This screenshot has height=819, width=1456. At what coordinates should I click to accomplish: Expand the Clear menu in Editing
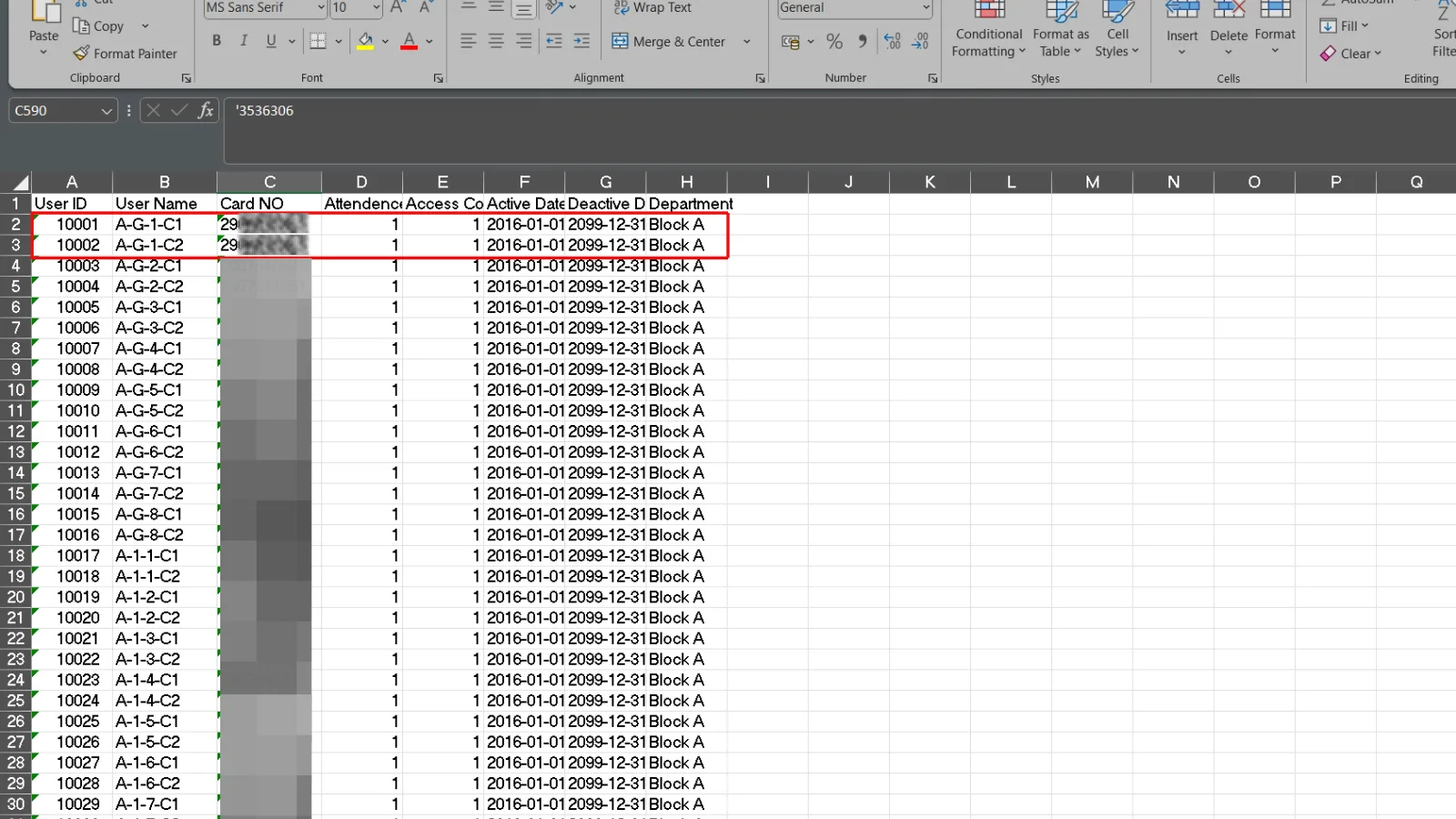pos(1351,54)
